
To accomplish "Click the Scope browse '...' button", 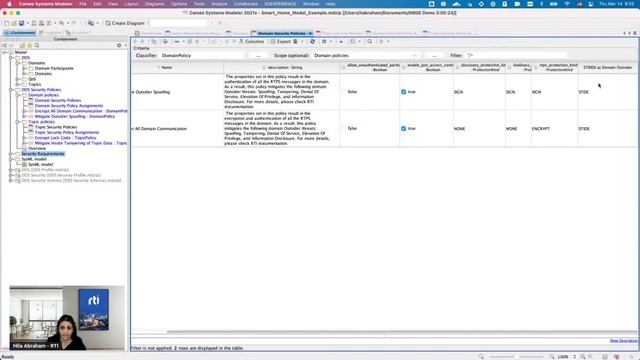I will (434, 56).
